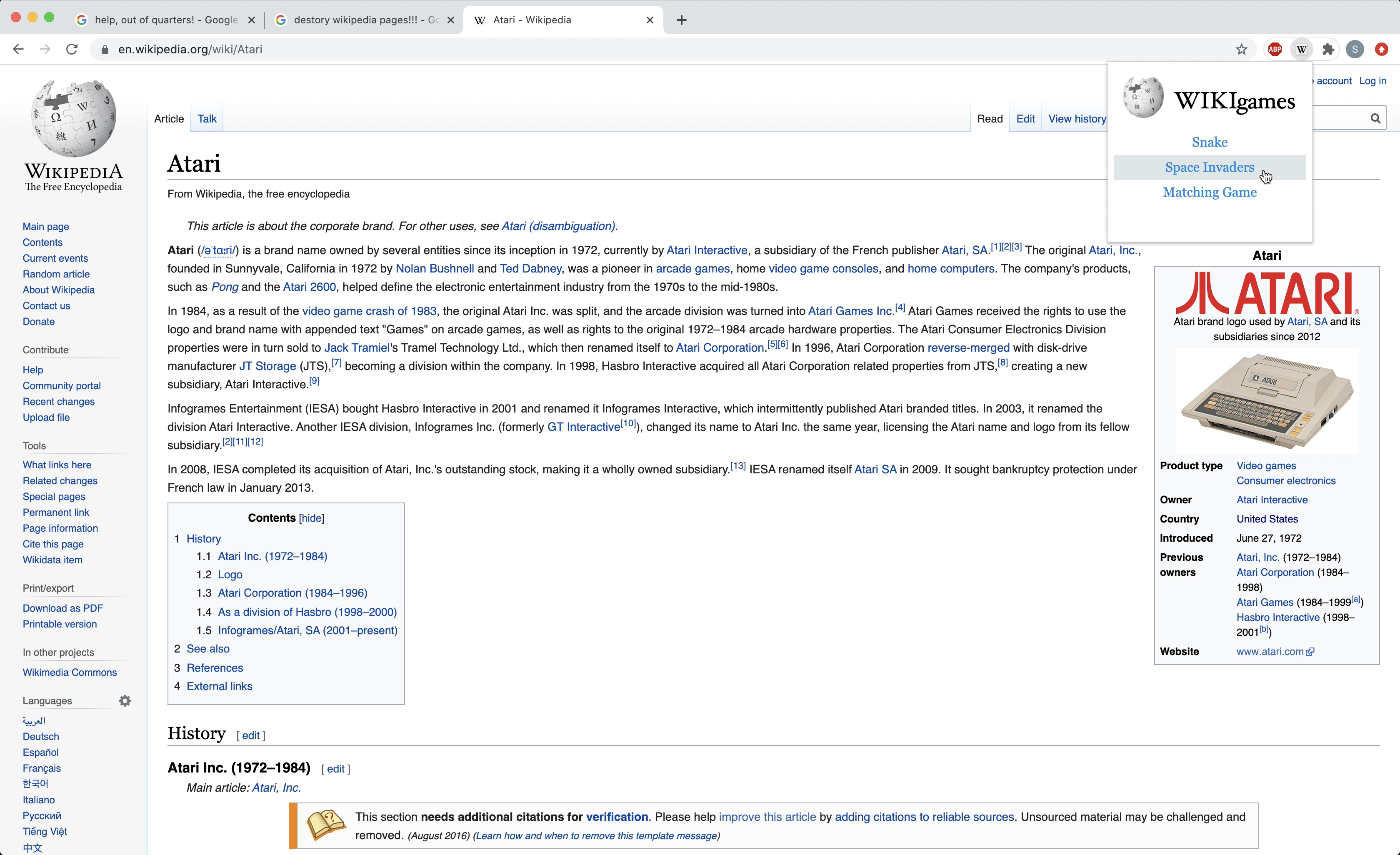Hide the Contents table of contents
The image size is (1400, 855).
coord(311,518)
